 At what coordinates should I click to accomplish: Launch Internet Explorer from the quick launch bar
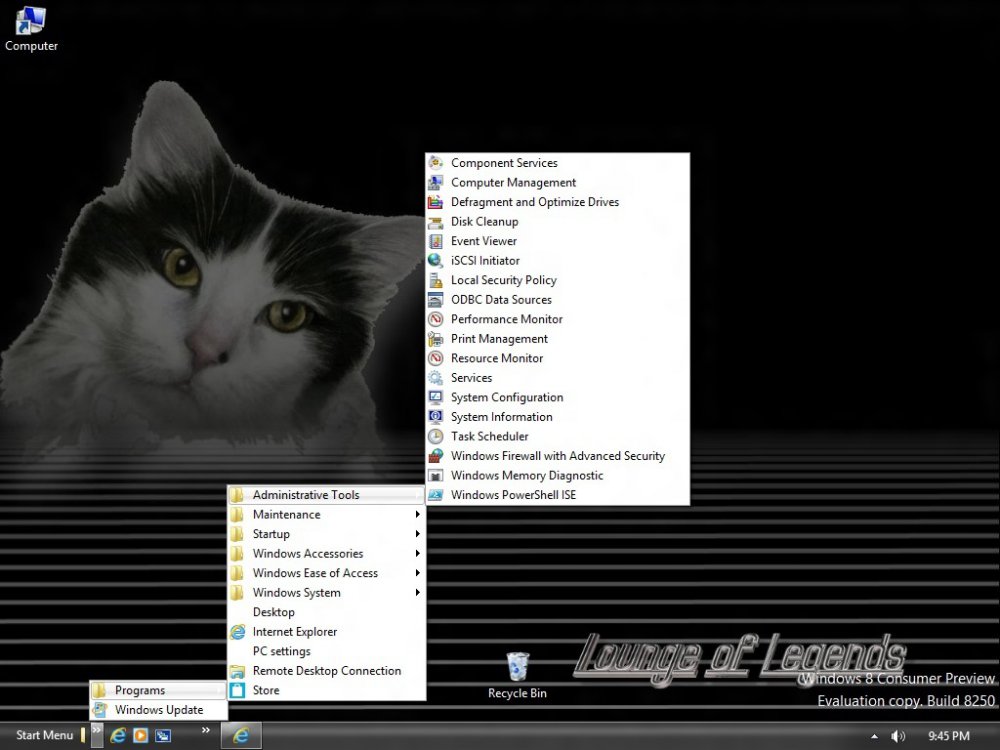118,736
